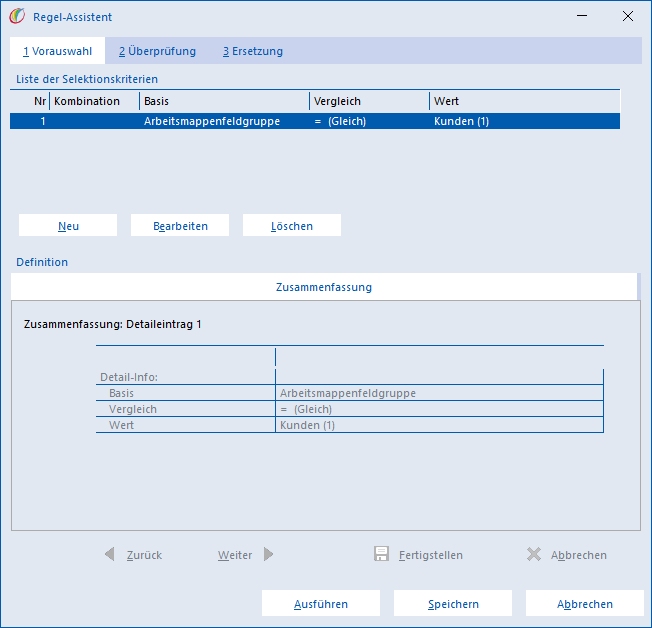Image resolution: width=652 pixels, height=628 pixels.
Task: Click the gray X icon beside Abbrechen
Action: (x=534, y=554)
